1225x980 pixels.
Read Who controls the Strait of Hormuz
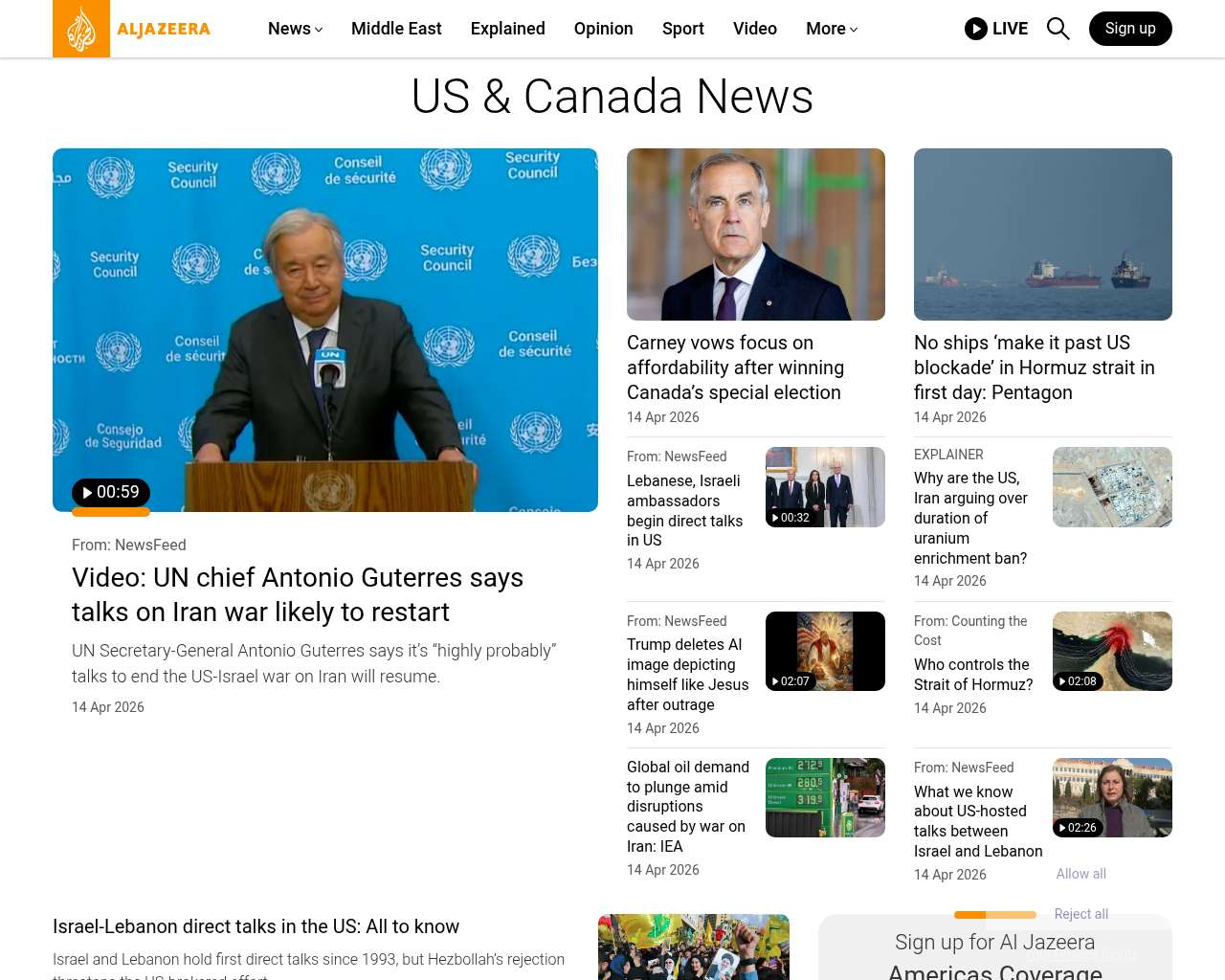pyautogui.click(x=973, y=675)
